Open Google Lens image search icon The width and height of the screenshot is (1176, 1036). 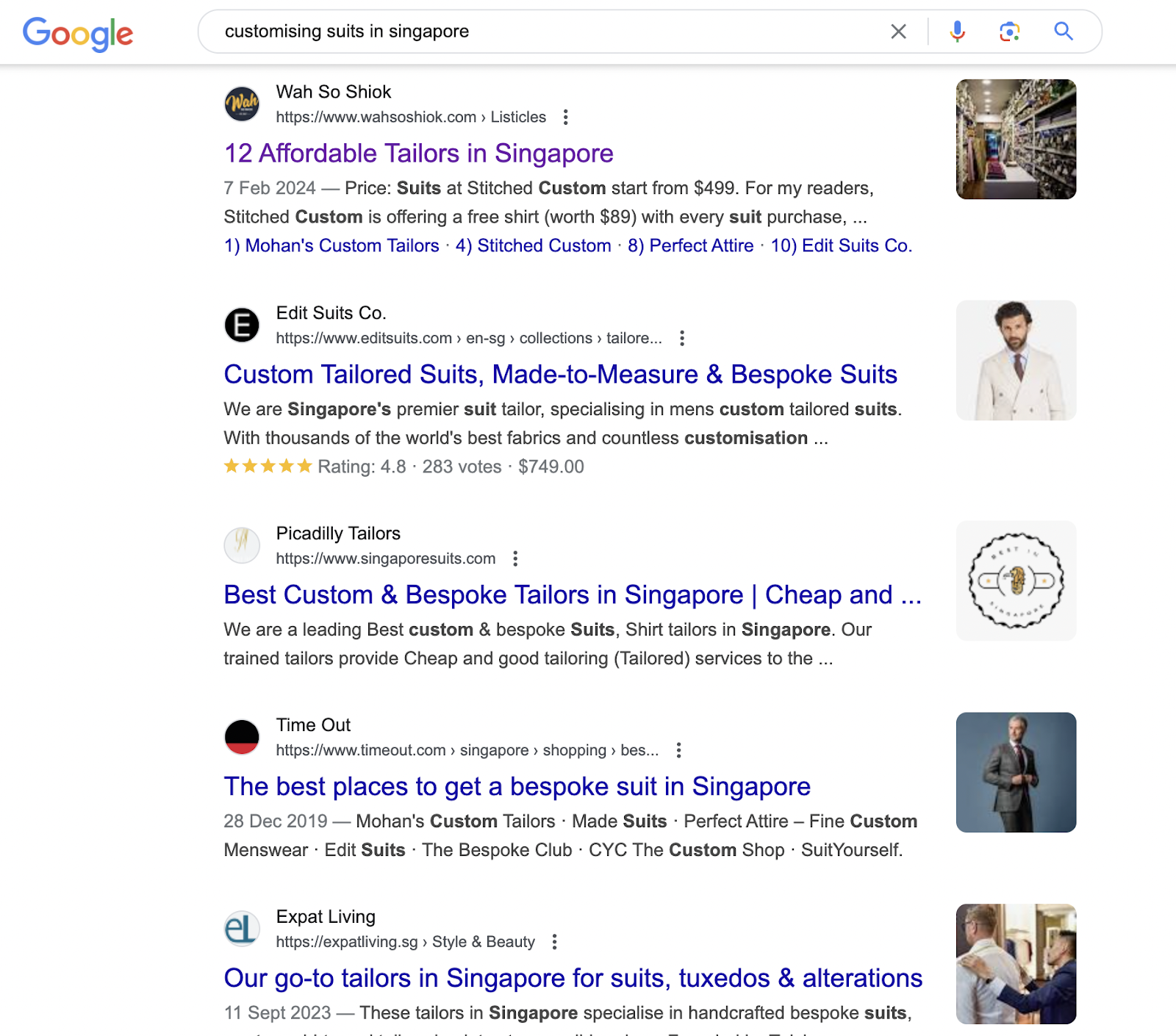1010,32
